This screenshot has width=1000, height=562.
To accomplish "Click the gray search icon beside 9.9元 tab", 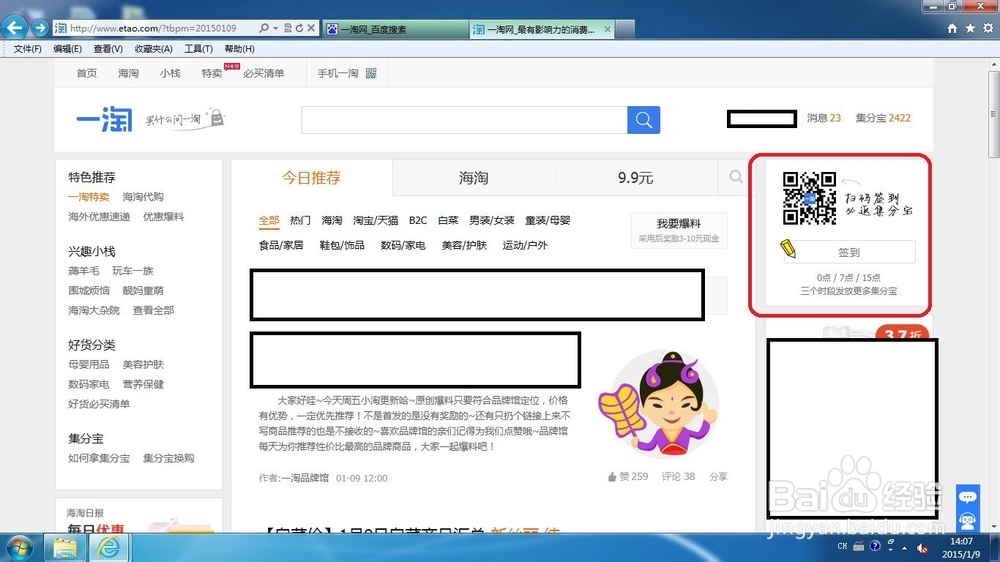I will [x=735, y=177].
